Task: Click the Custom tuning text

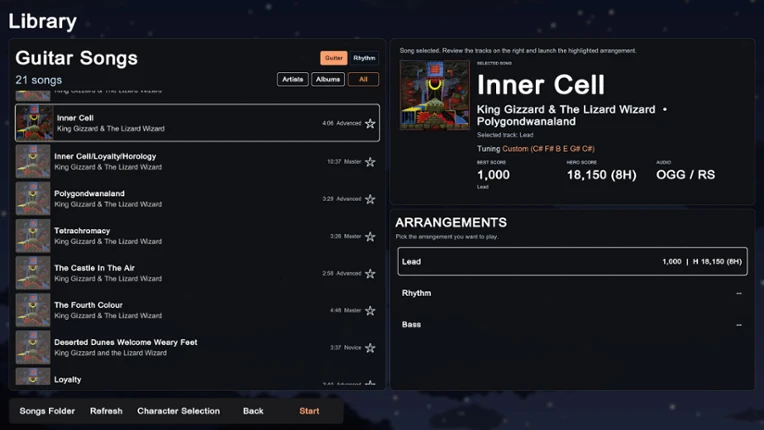Action: 548,149
